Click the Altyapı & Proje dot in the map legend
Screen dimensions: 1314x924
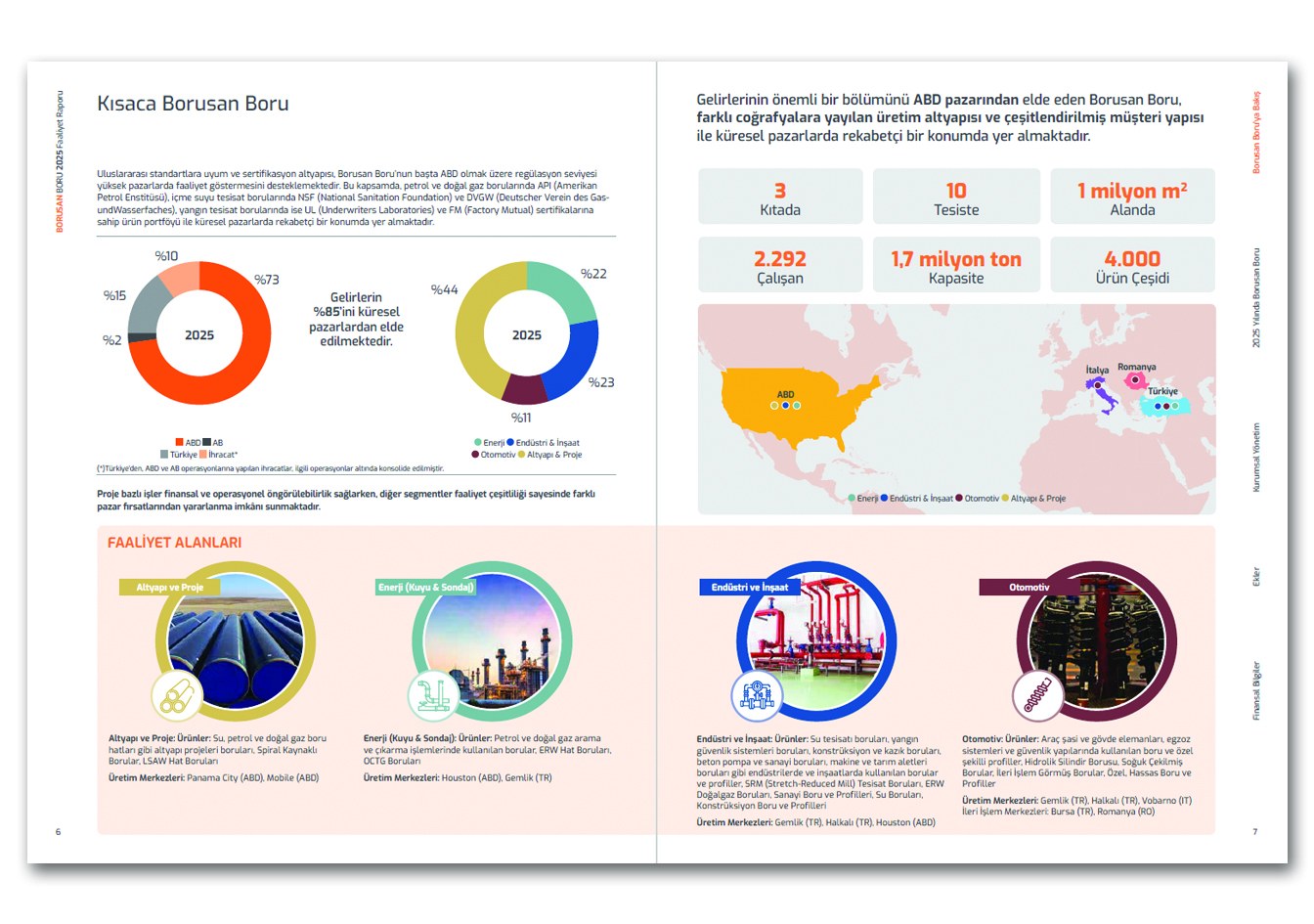pos(1005,499)
